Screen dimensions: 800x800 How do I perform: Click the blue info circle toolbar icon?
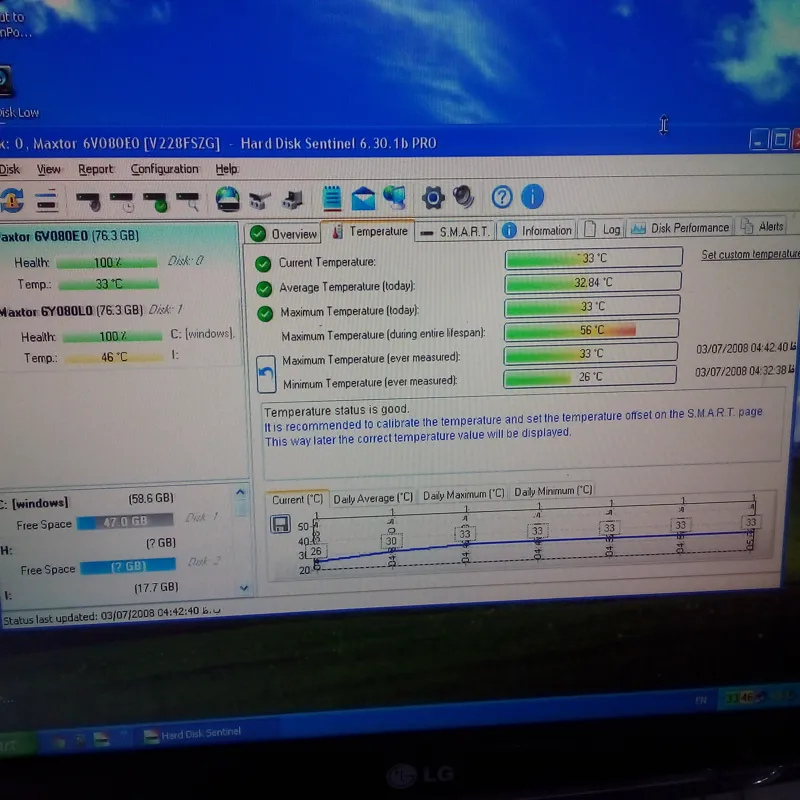click(533, 196)
